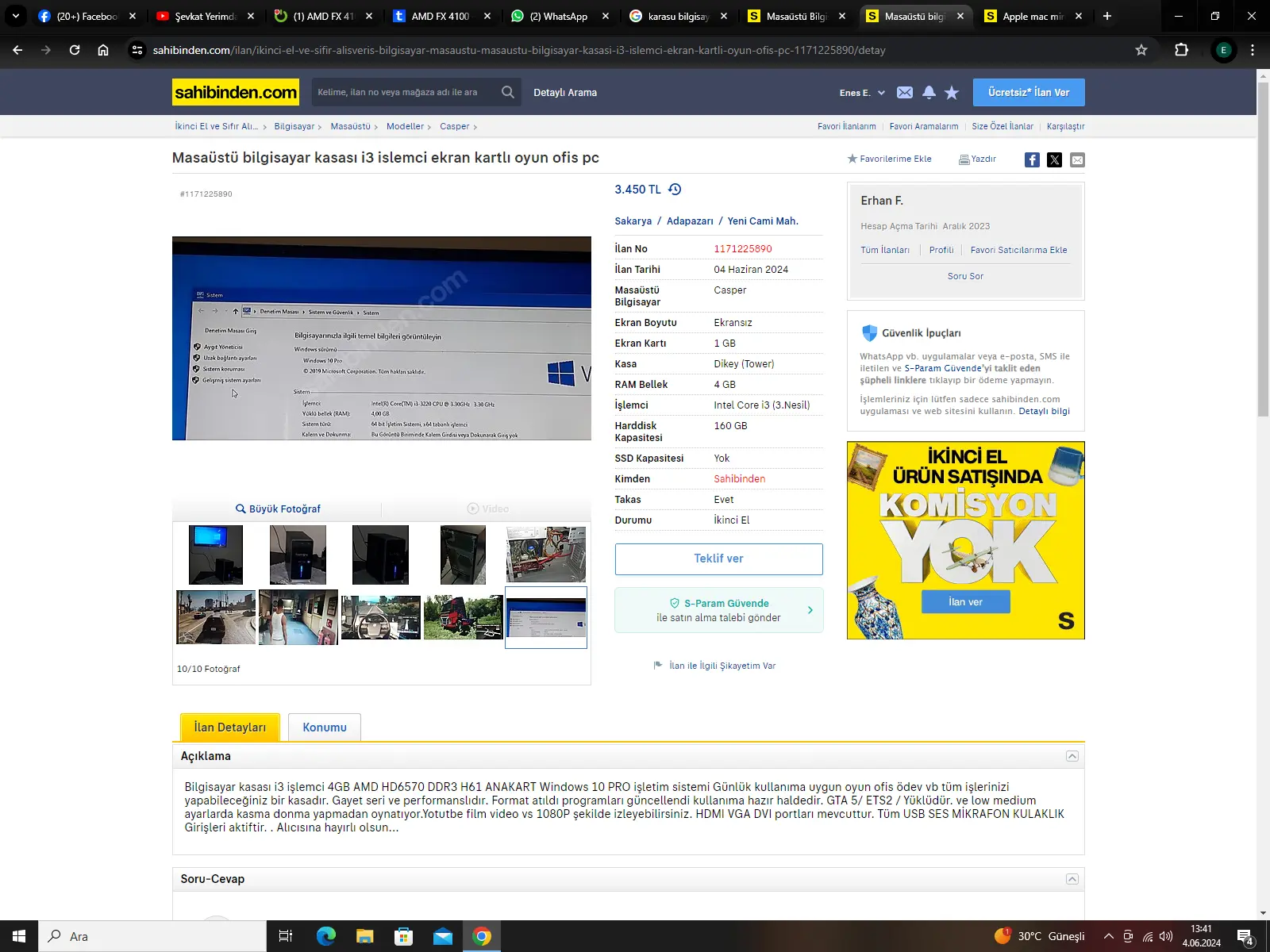The image size is (1270, 952).
Task: Focus the Windows taskbar search box
Action: (152, 936)
